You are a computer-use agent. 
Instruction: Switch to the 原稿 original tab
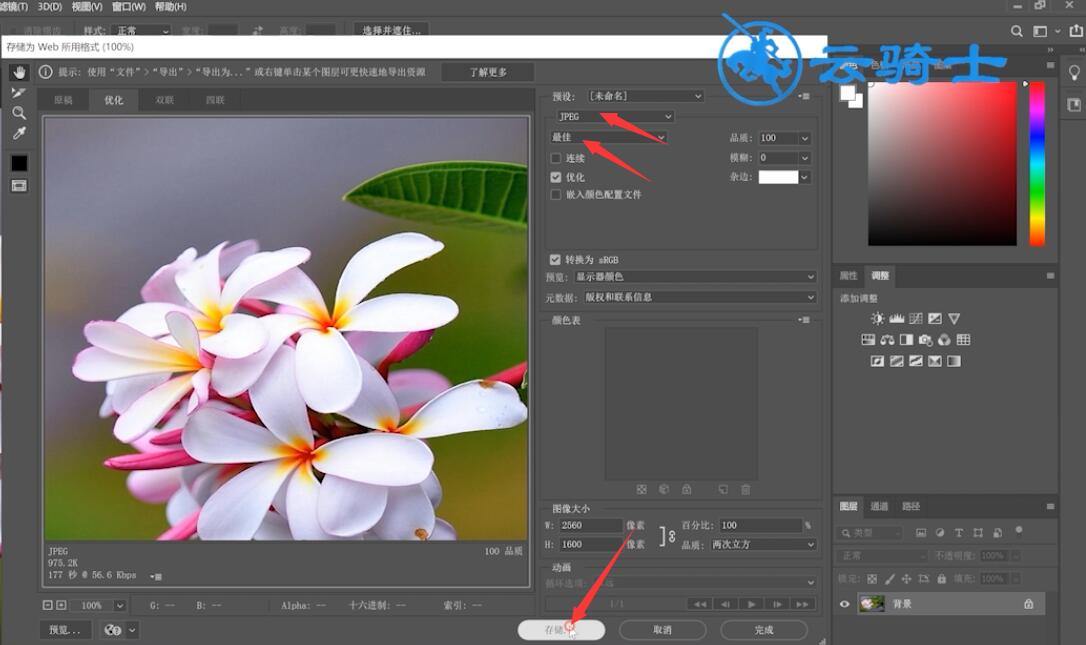[63, 100]
